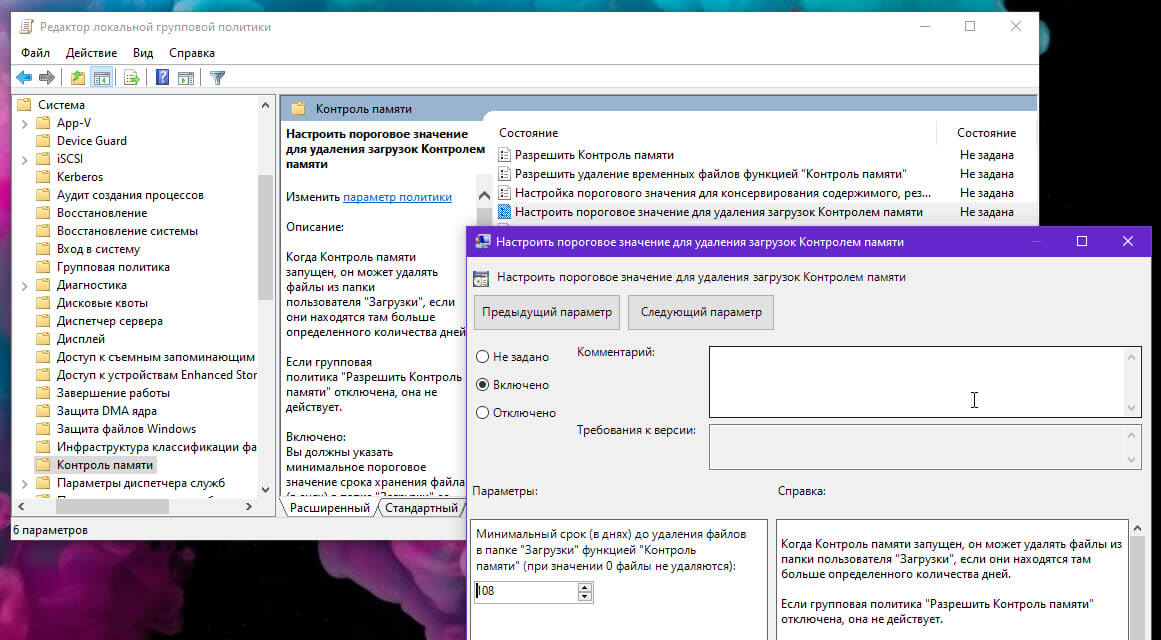The height and width of the screenshot is (640, 1161).
Task: Select the "Отключено" radio button
Action: click(x=483, y=413)
